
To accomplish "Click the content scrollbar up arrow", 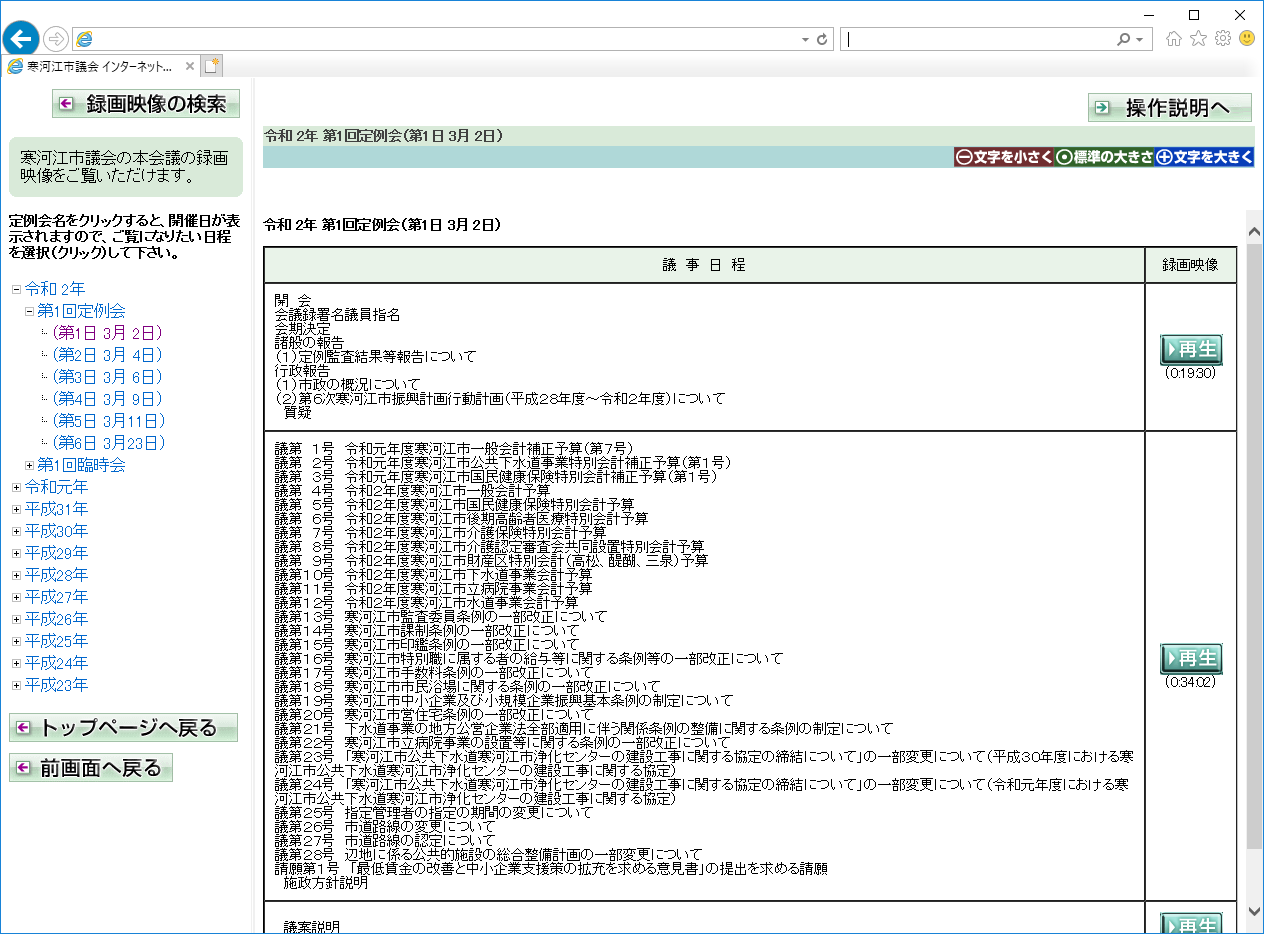I will click(1254, 231).
